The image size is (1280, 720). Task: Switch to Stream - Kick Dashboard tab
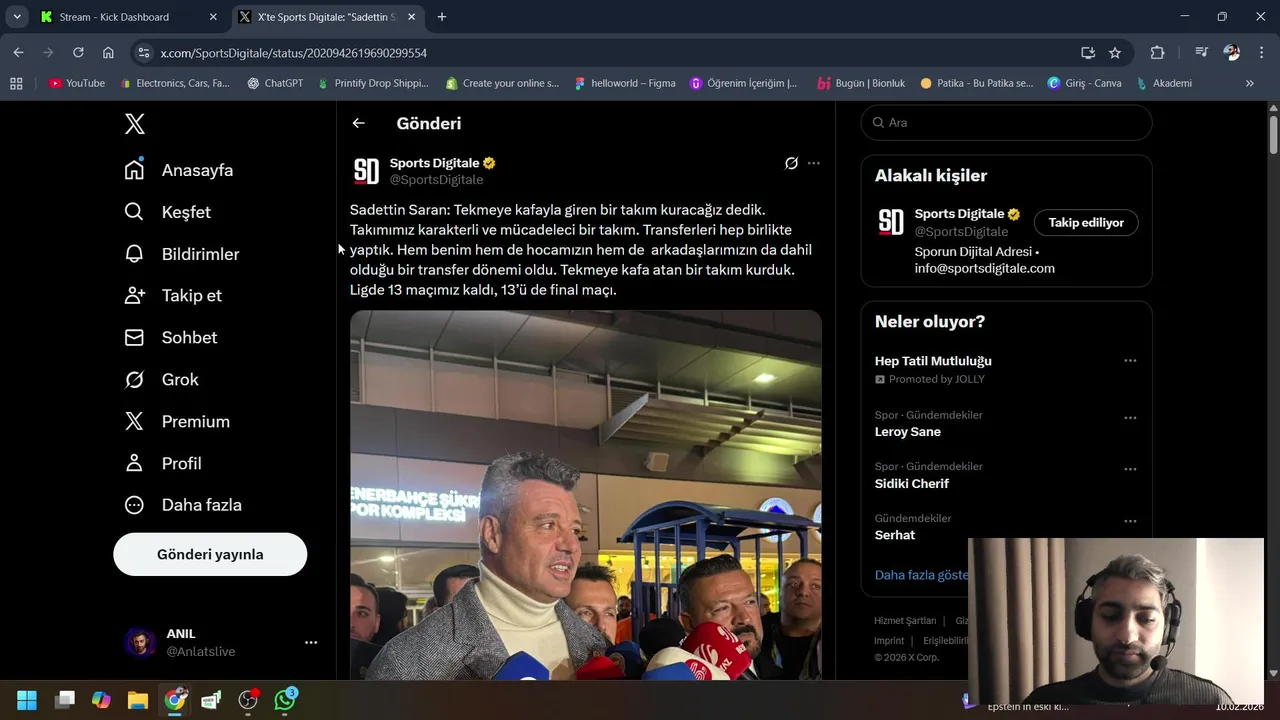coord(128,17)
